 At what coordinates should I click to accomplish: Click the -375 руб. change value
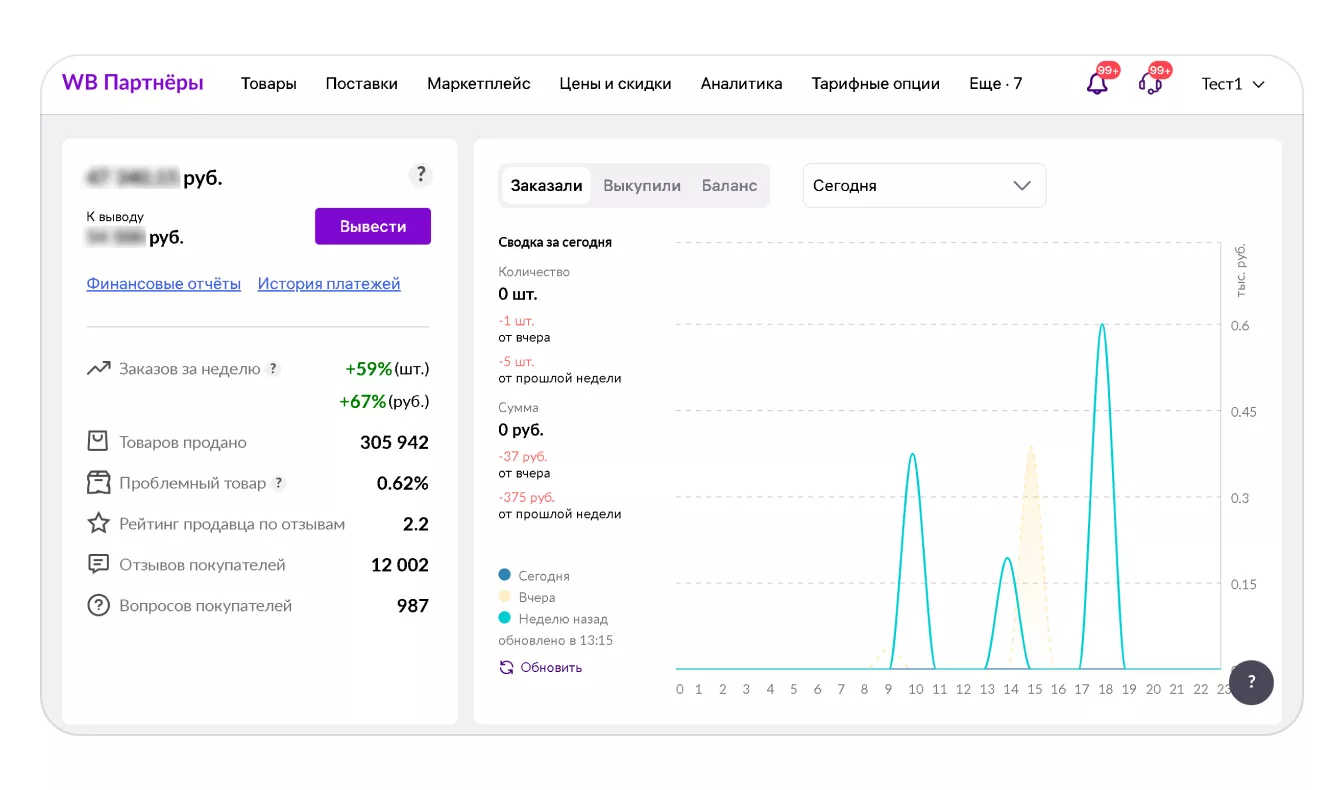(x=527, y=497)
